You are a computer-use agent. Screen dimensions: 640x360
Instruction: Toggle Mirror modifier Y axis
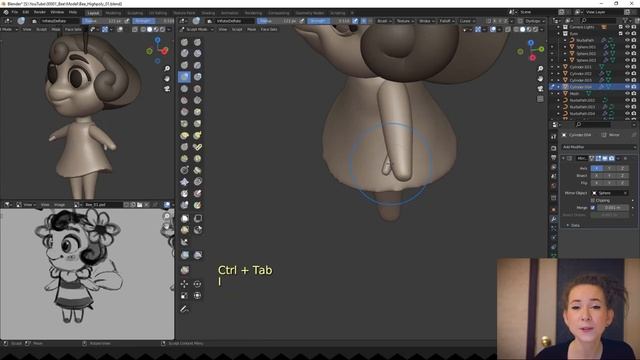(x=609, y=168)
